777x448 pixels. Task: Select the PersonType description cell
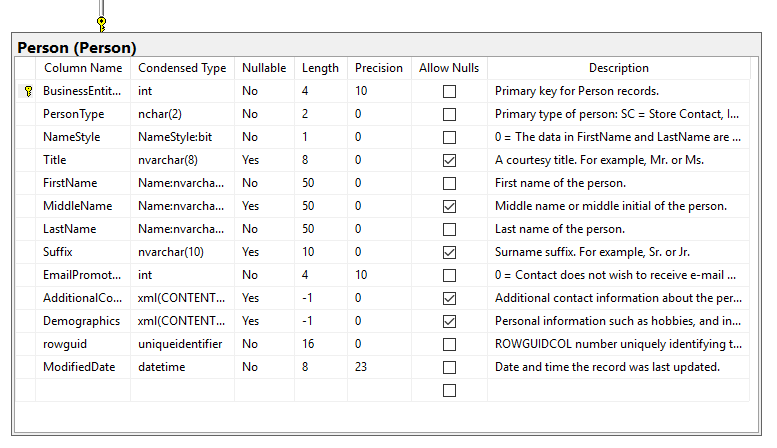617,114
